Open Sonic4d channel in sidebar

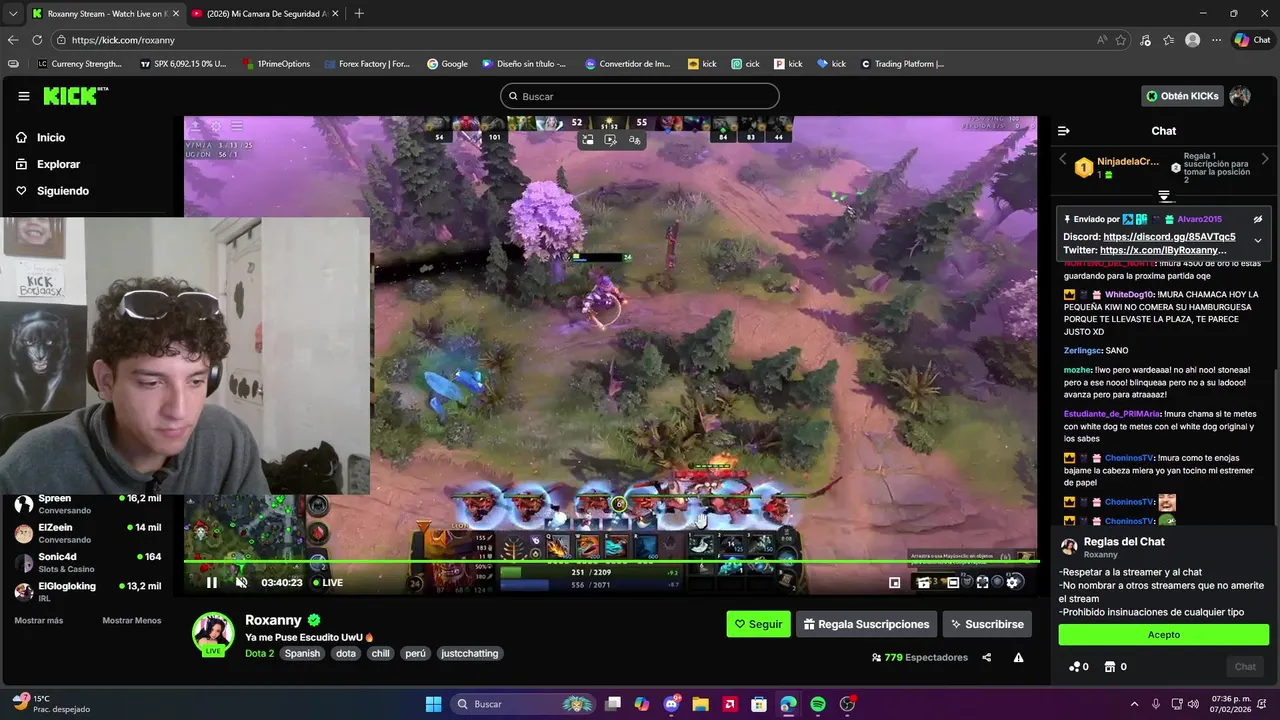(x=88, y=562)
